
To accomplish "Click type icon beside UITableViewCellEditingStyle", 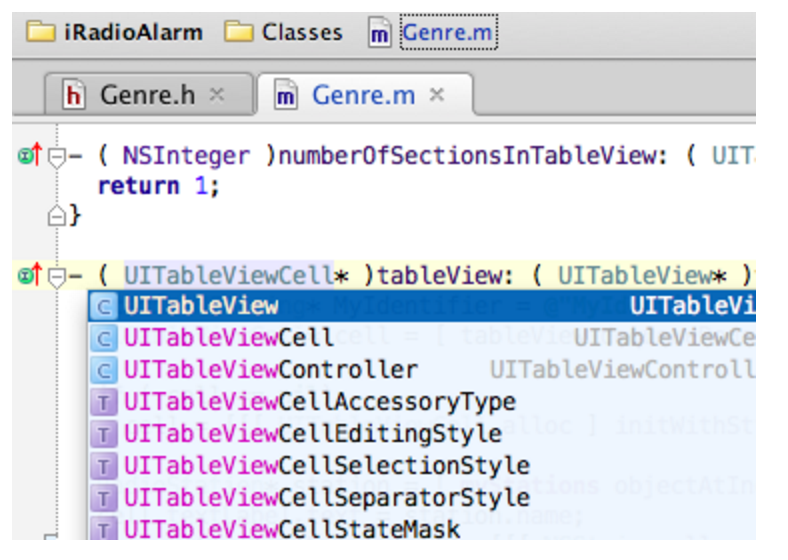I will (104, 434).
